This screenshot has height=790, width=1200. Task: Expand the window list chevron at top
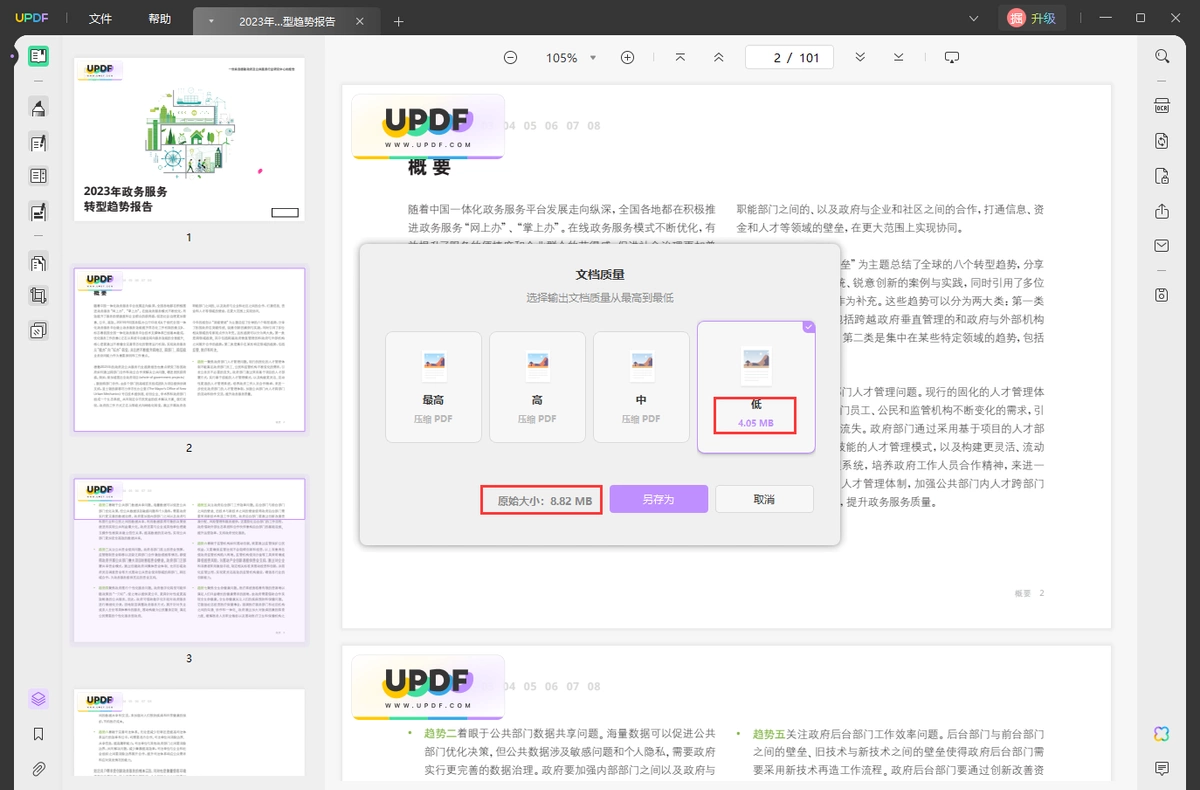pyautogui.click(x=974, y=19)
